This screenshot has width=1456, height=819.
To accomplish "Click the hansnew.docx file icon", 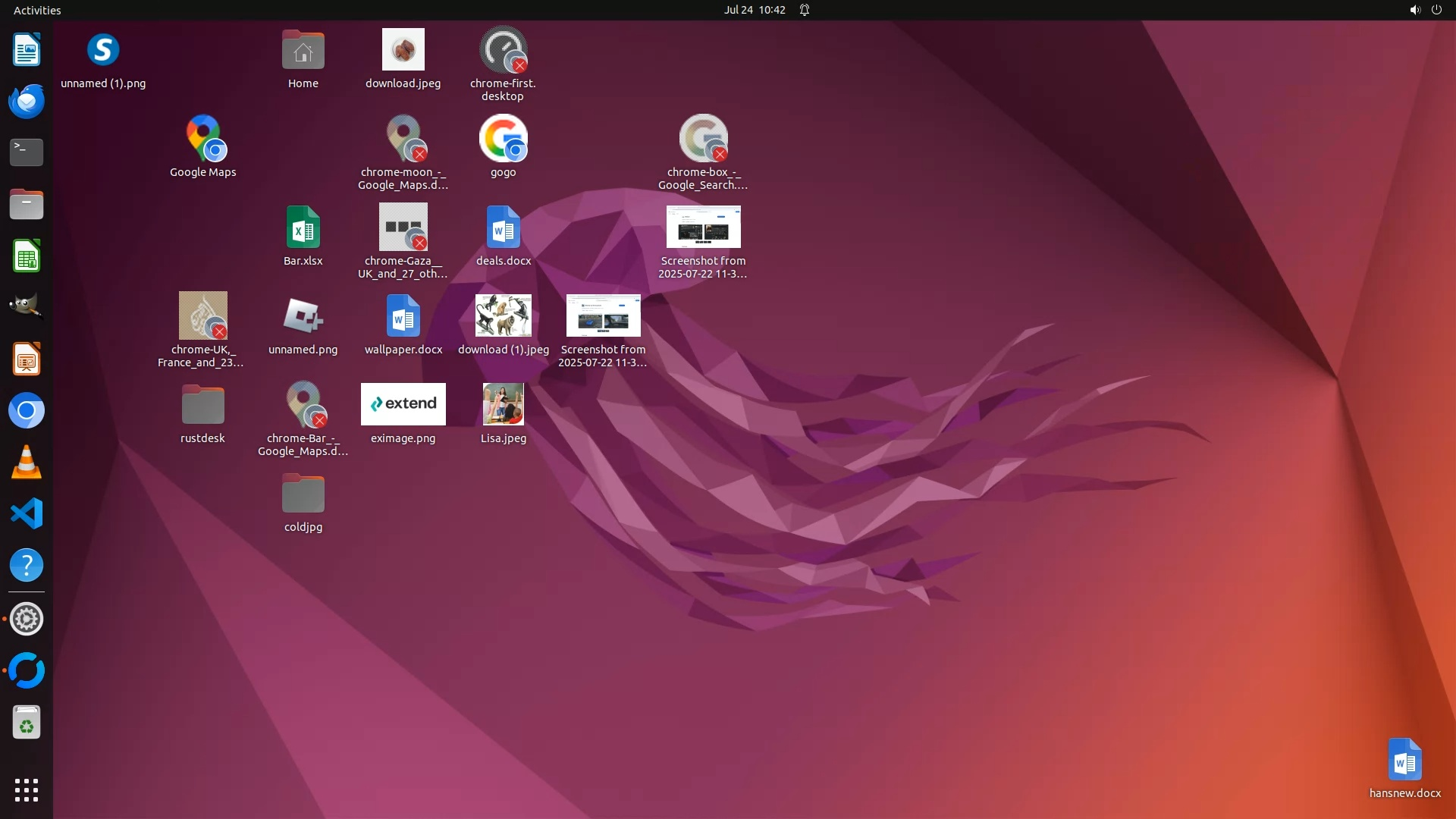I will 1404,760.
